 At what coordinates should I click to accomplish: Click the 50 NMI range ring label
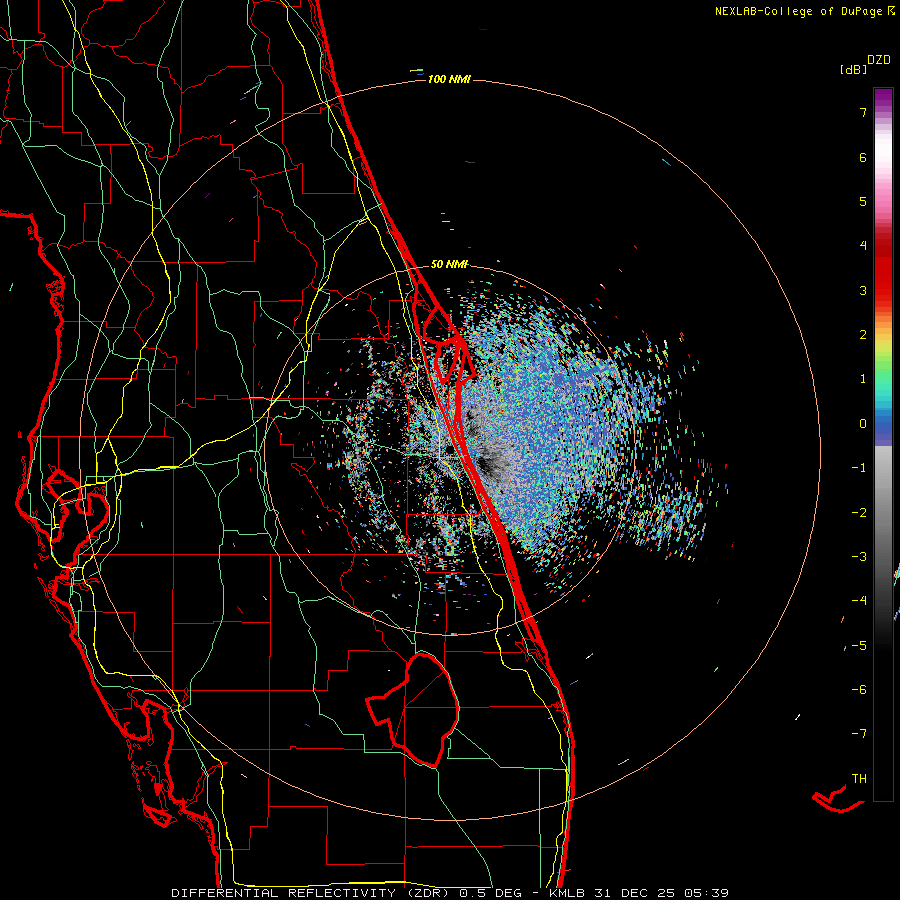coord(449,264)
